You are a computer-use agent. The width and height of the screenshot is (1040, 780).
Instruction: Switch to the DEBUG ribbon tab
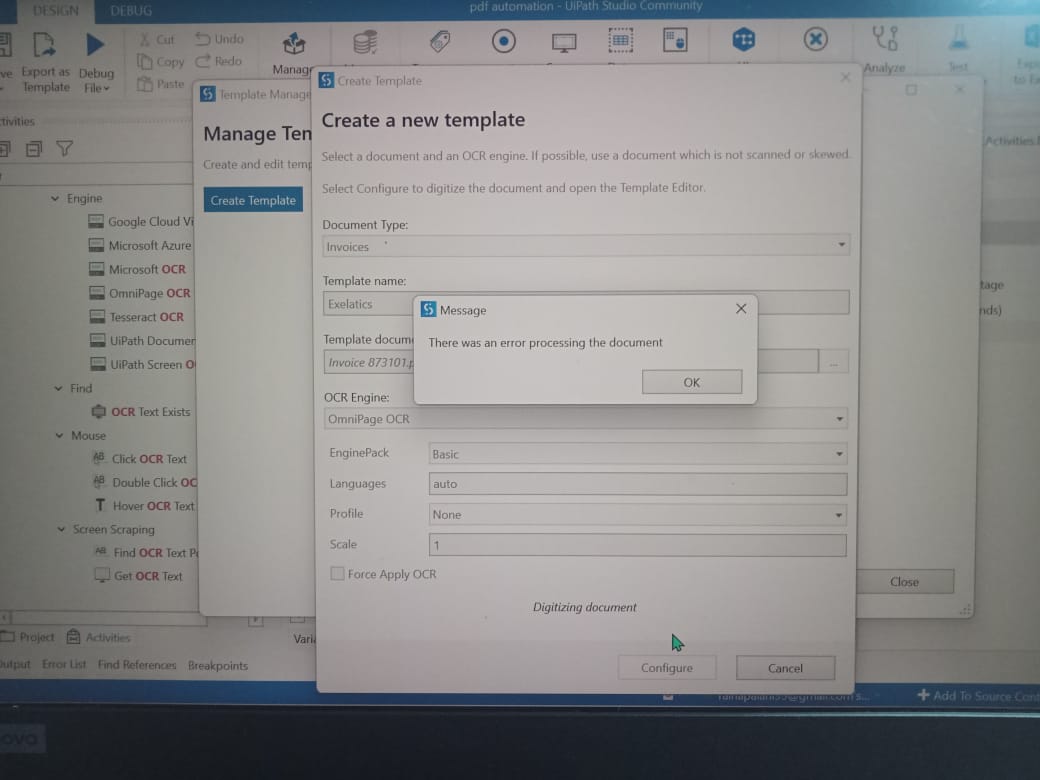click(x=131, y=11)
